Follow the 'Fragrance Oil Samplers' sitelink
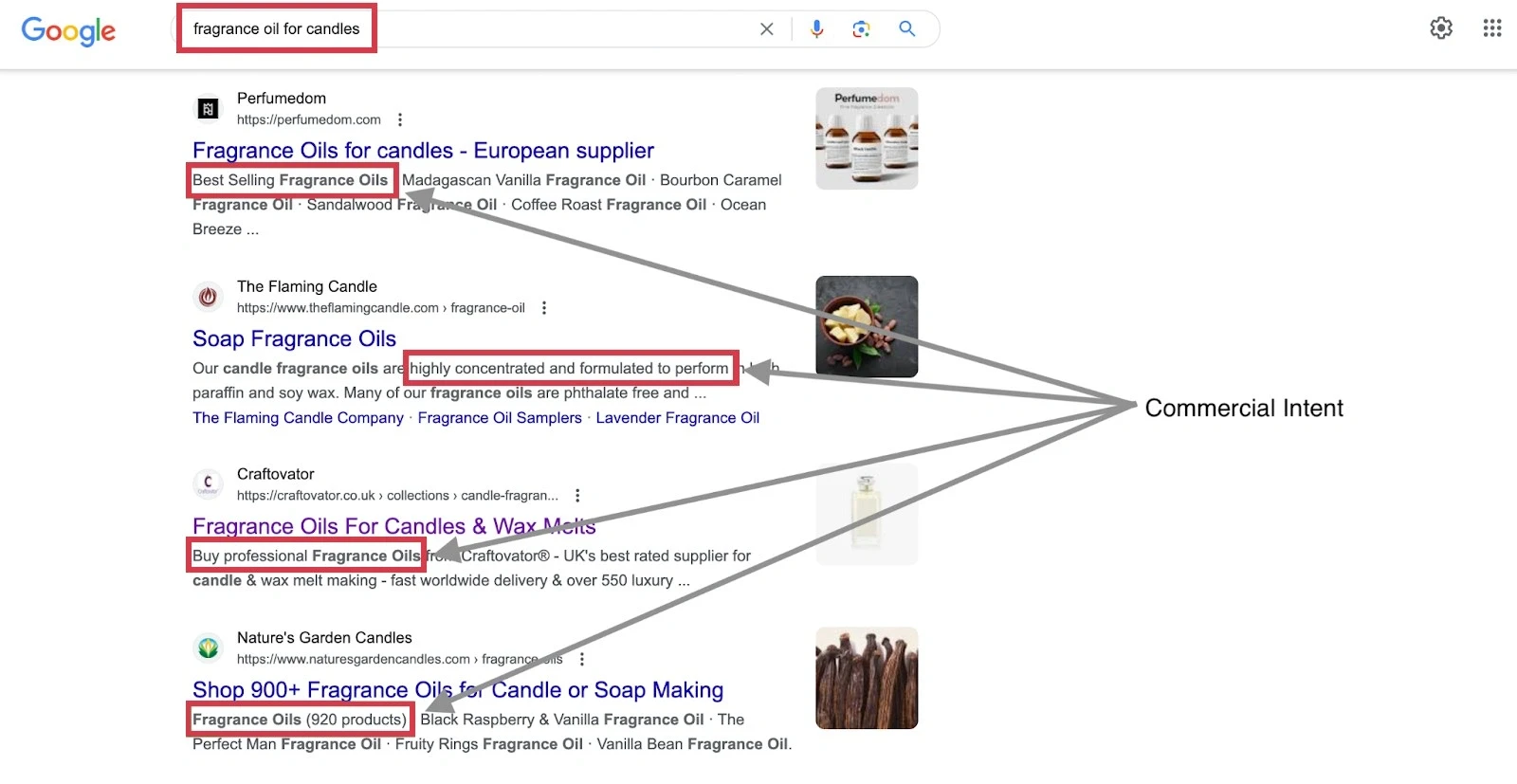Screen dimensions: 1517x784 click(x=500, y=418)
